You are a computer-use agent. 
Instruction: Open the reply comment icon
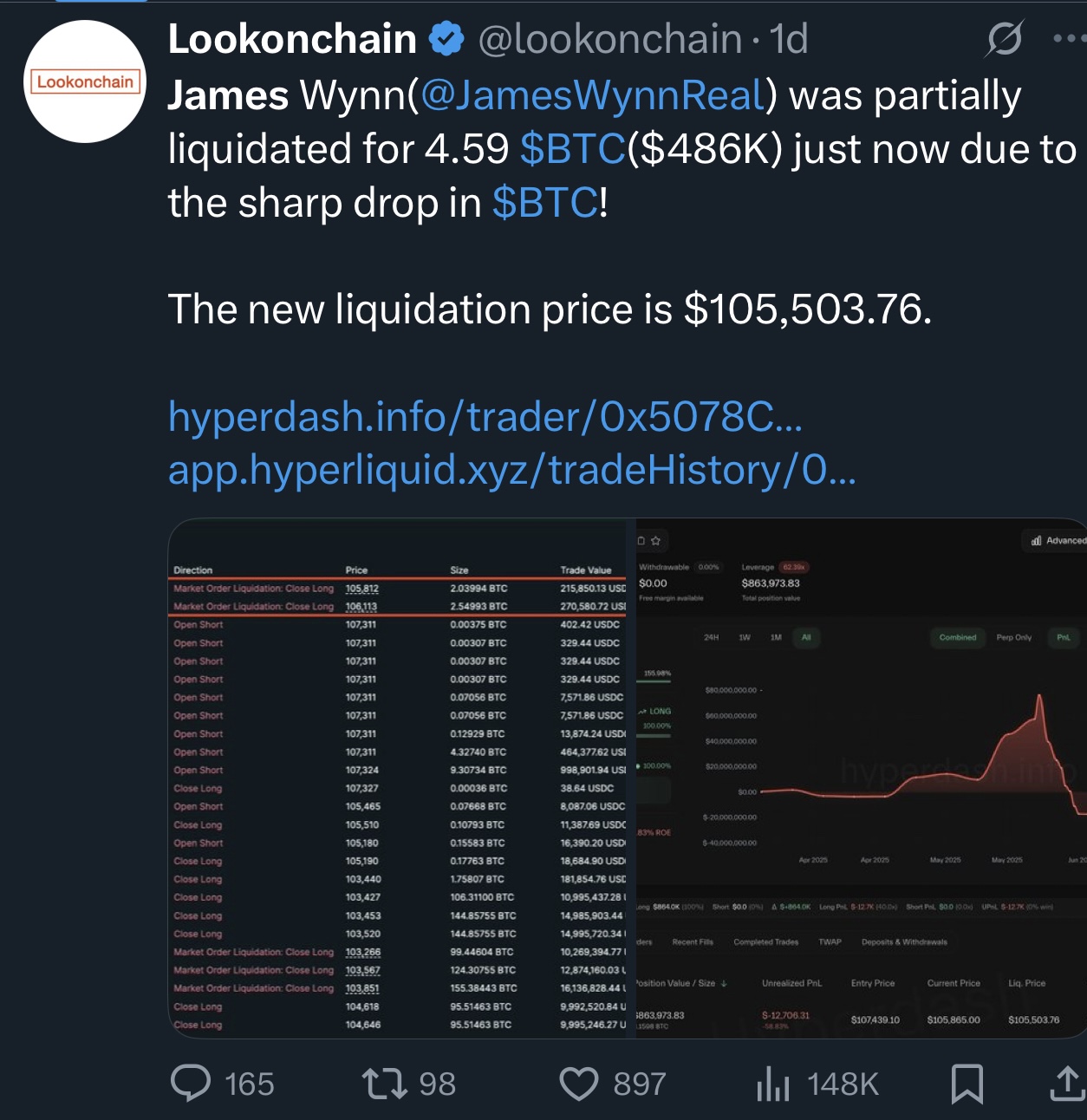[x=191, y=1084]
